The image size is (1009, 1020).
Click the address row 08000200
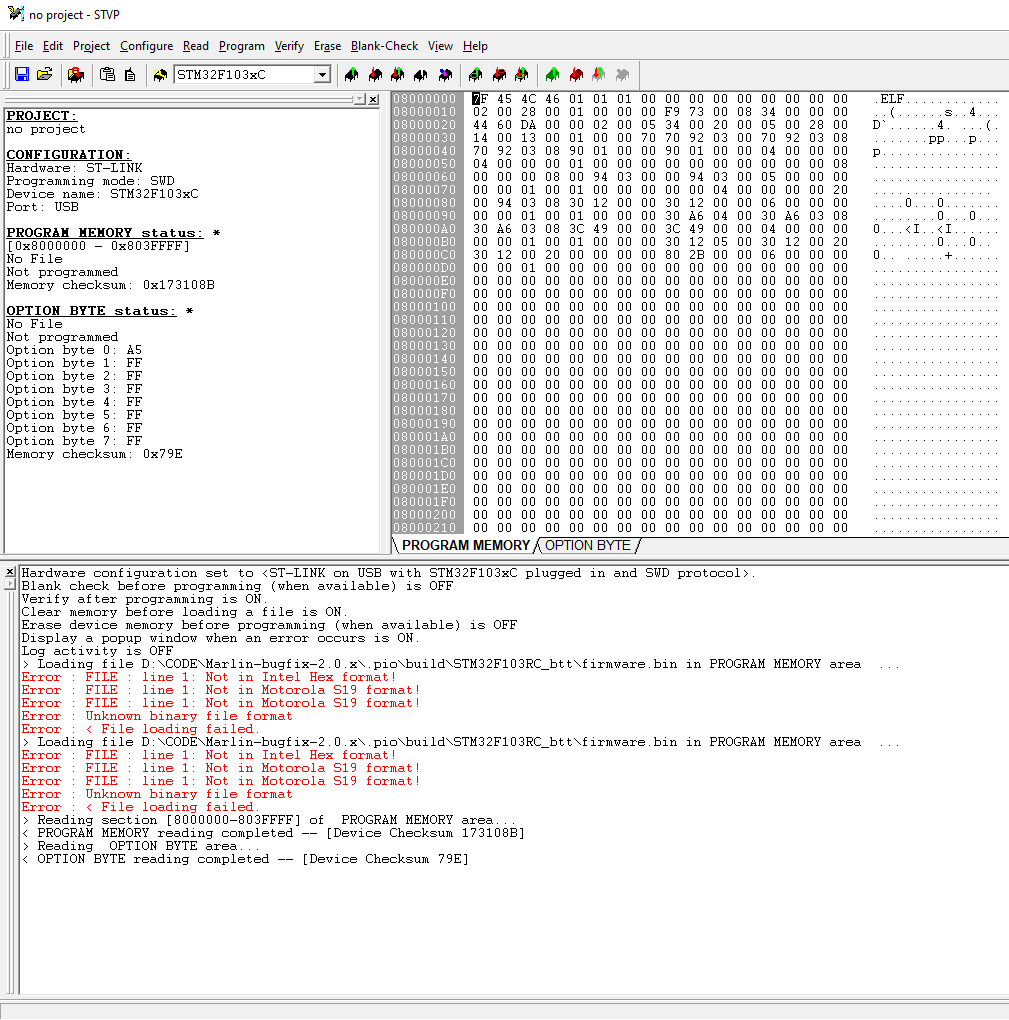[x=425, y=515]
